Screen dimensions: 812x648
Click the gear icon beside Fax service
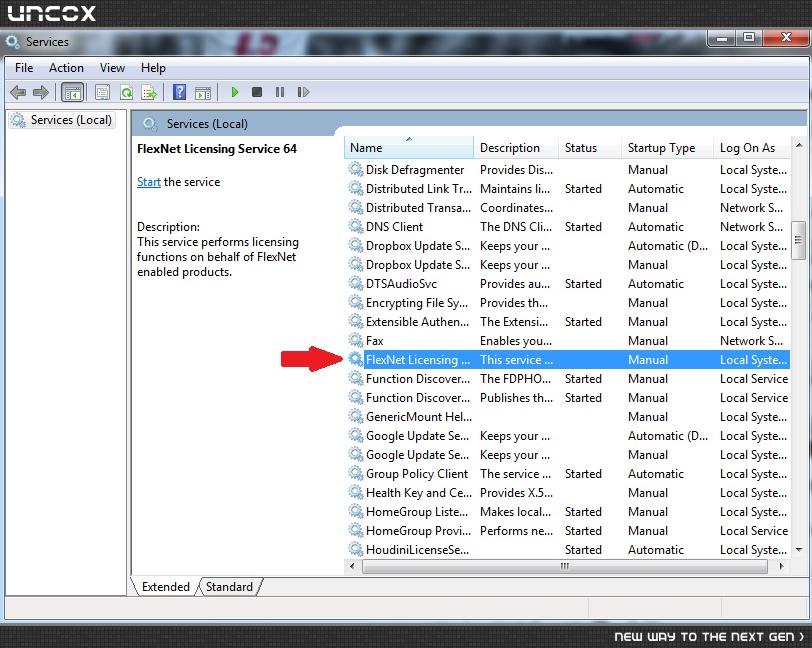point(356,340)
